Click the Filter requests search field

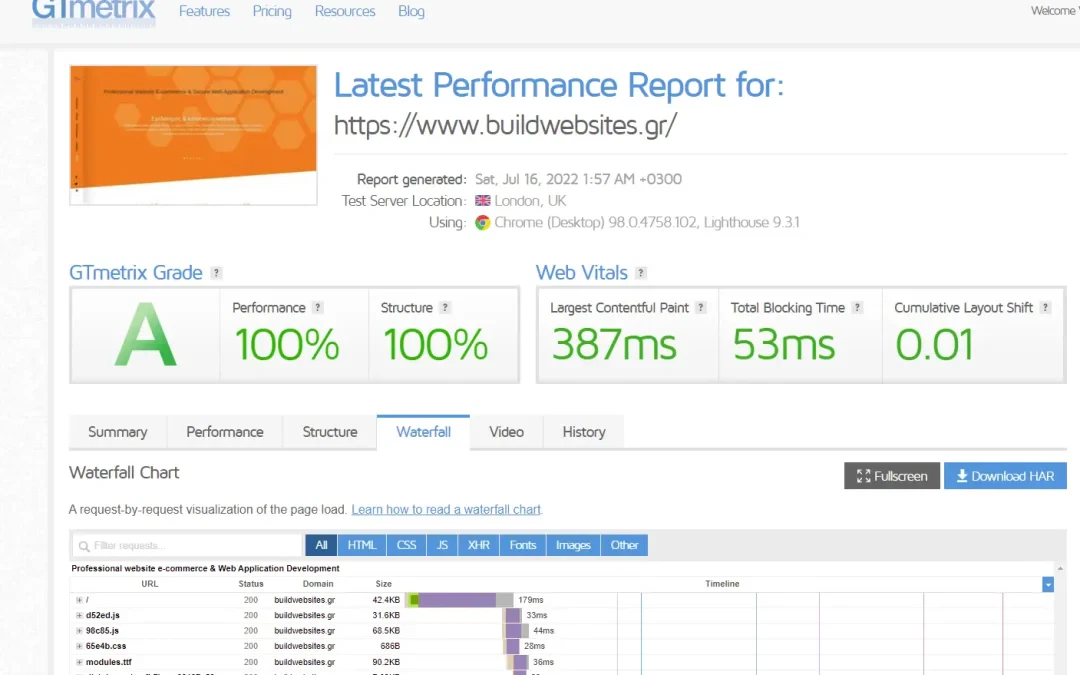tap(187, 545)
